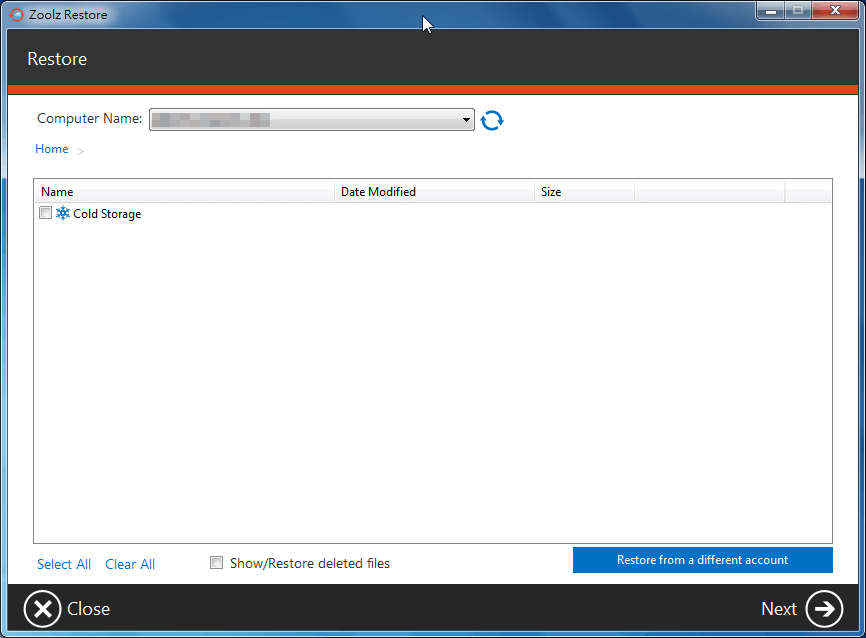Screen dimensions: 866x638
Task: Click the circled X Close icon at bottom
Action: (43, 608)
